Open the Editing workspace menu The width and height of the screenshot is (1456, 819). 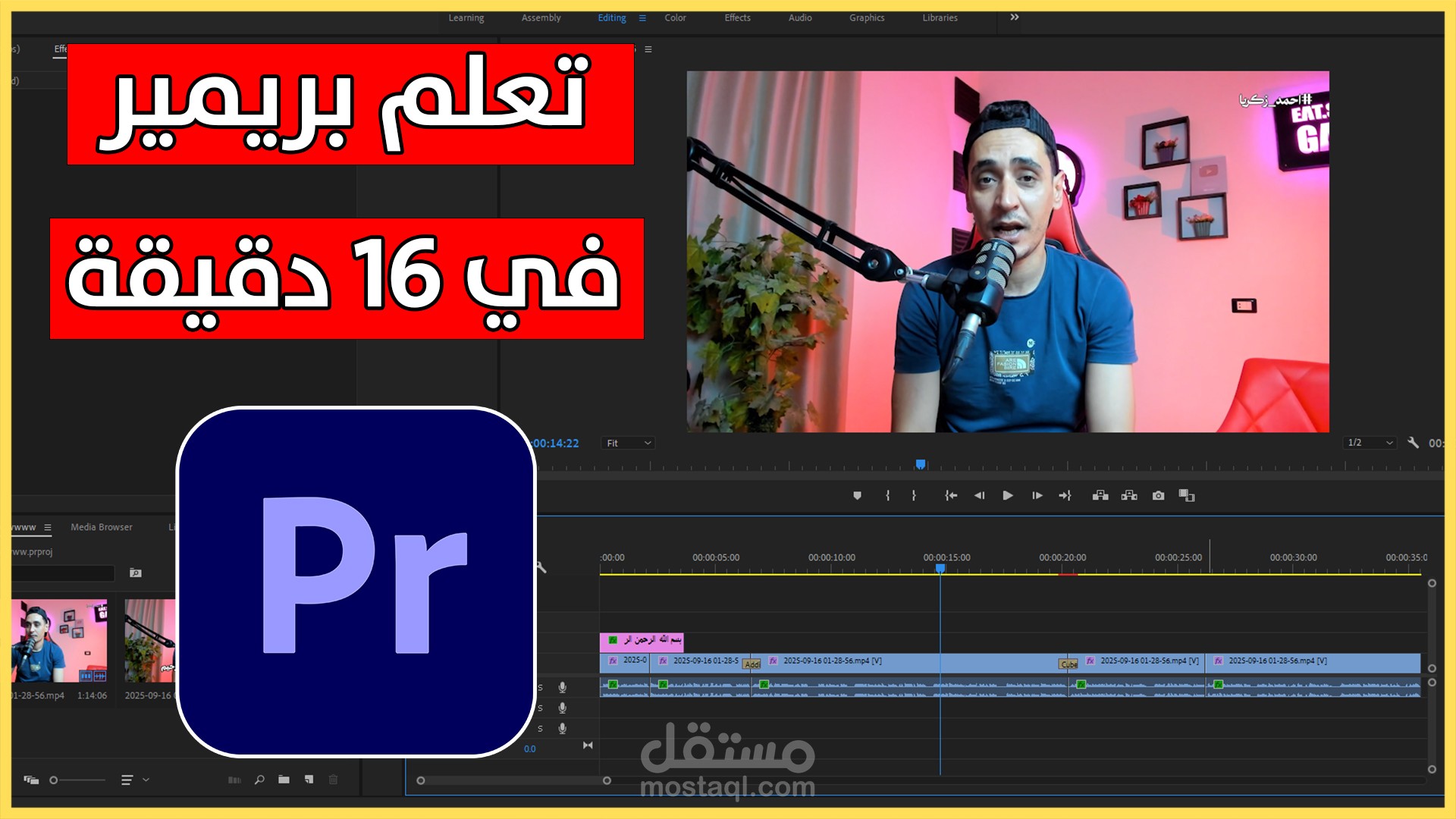[x=642, y=17]
